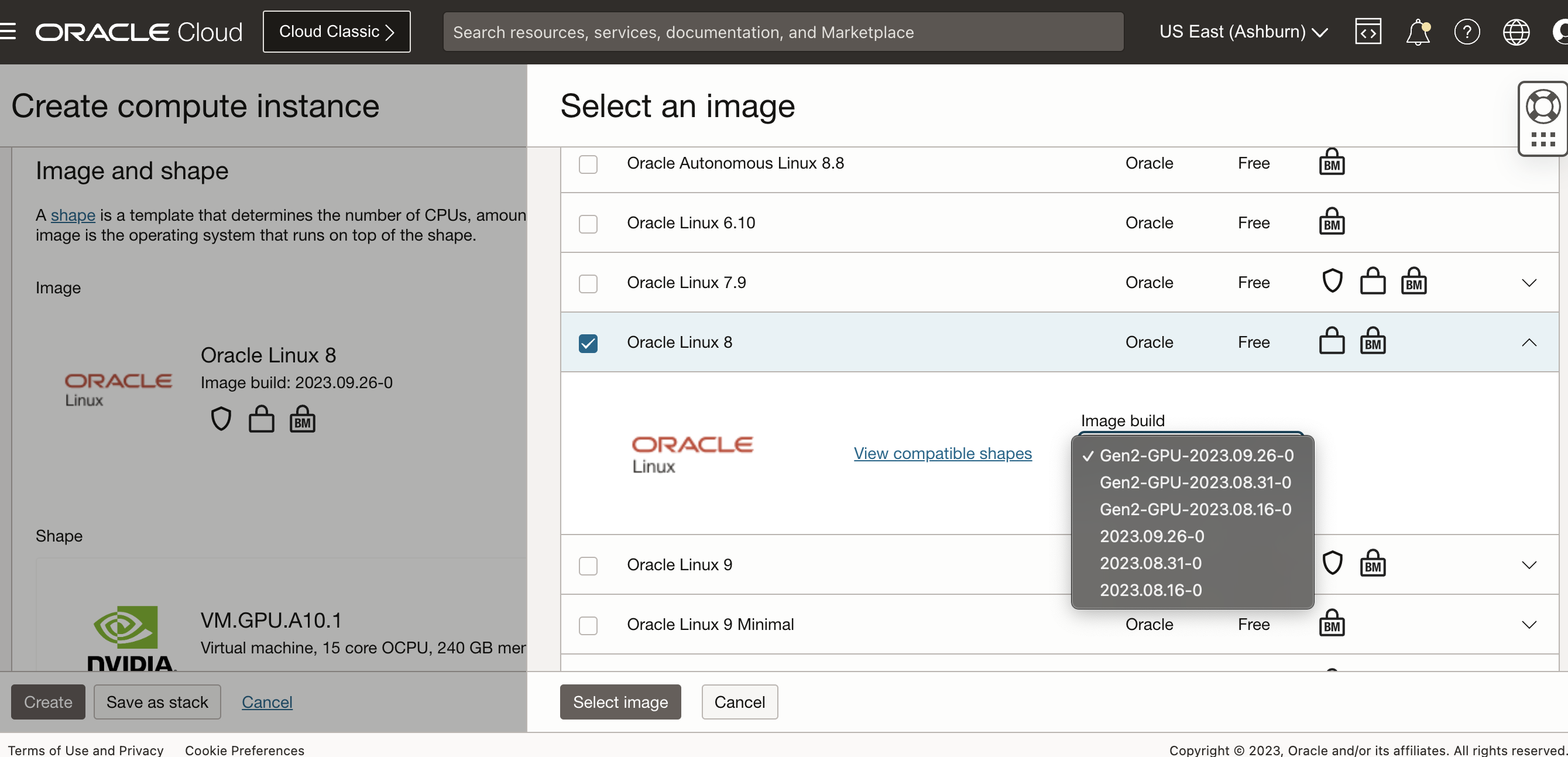Open Cloud Shell with the code editor icon
Screen dimensions: 1568x757
[1368, 32]
